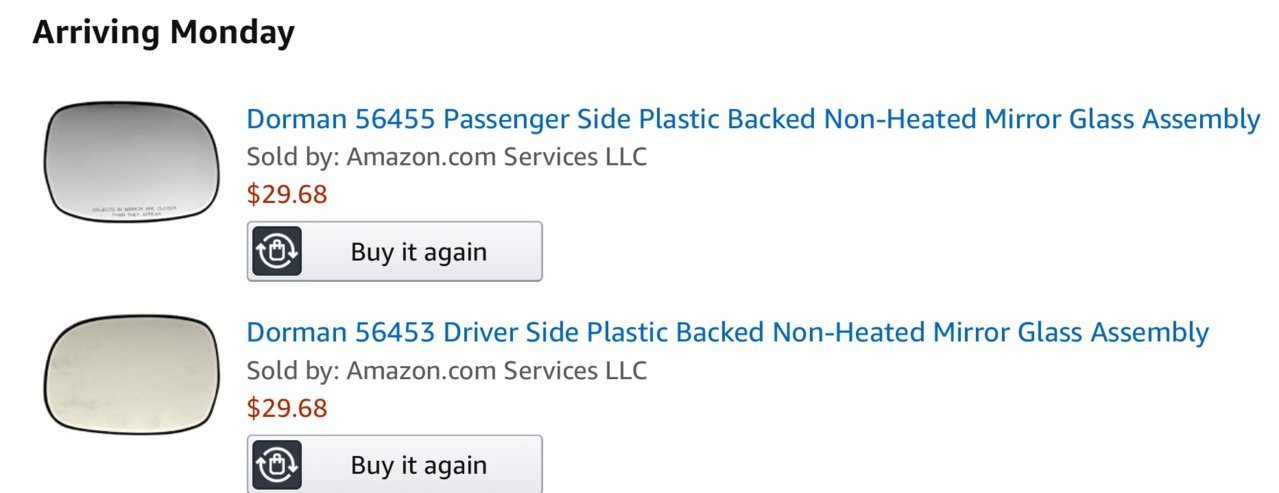Click the shopping bag symbol in the first Buy it again button
1279x493 pixels.
coord(276,252)
